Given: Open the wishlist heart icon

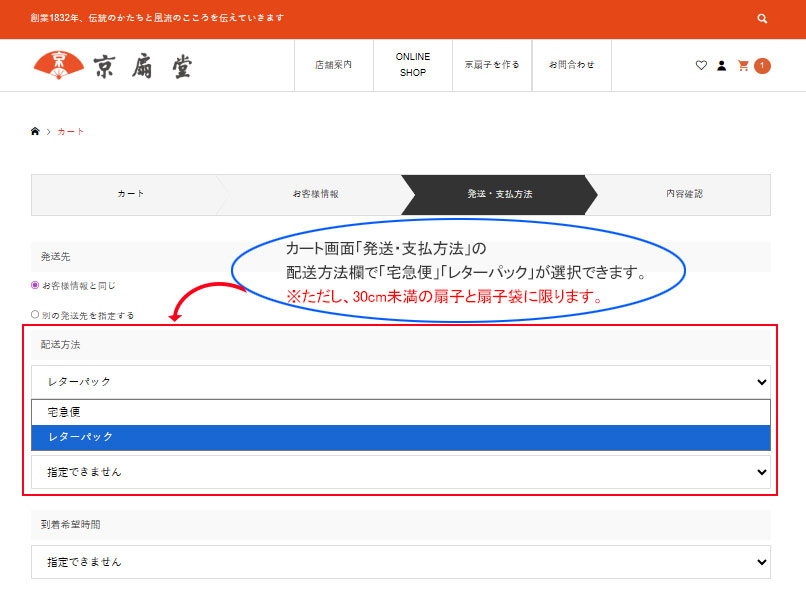Looking at the screenshot, I should click(701, 66).
